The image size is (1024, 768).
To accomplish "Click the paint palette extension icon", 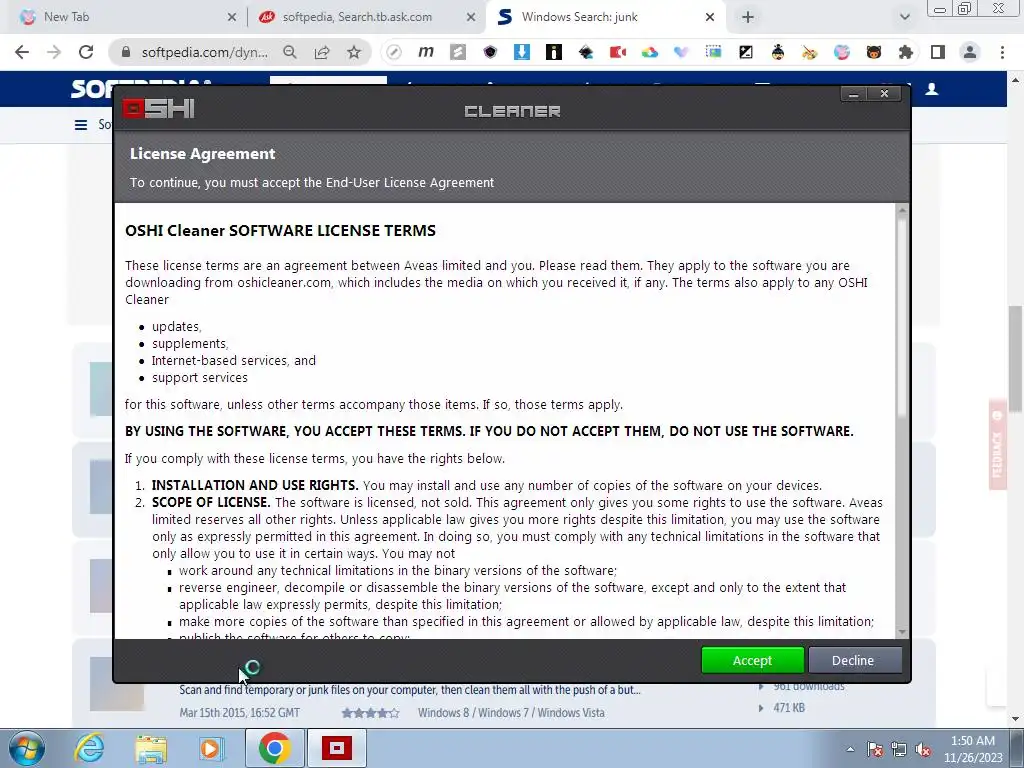I will click(810, 52).
